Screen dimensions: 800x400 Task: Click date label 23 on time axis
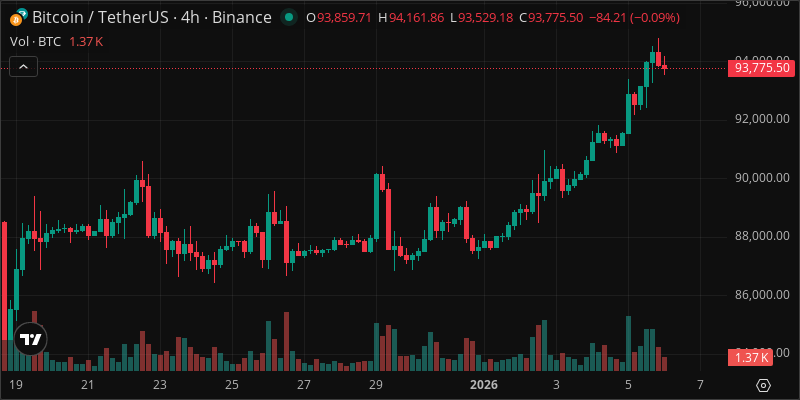click(x=160, y=385)
